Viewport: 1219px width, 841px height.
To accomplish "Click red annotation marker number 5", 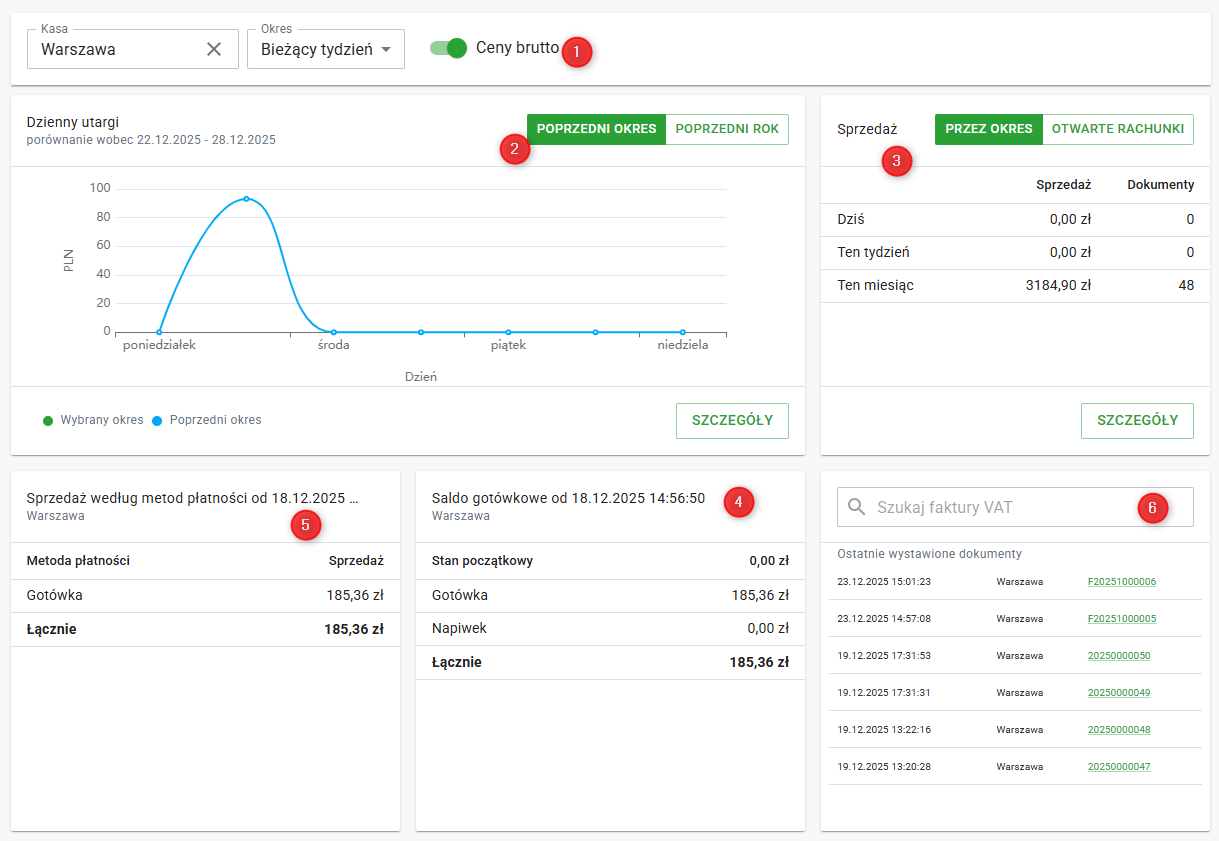I will click(x=306, y=524).
